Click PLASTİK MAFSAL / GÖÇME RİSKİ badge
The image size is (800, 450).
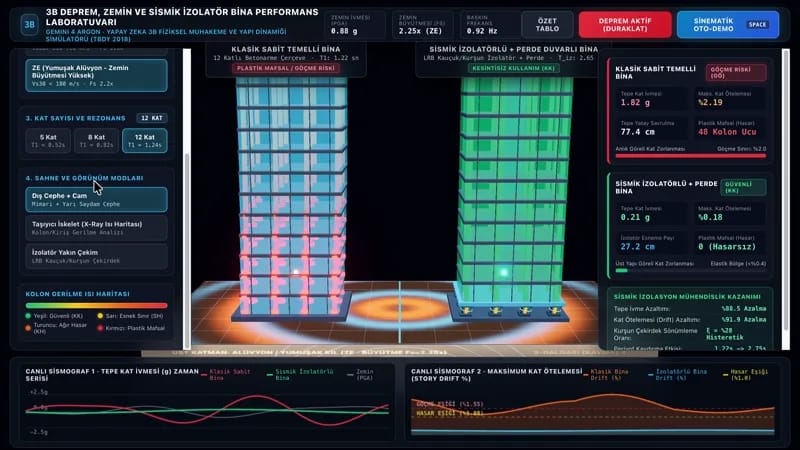click(286, 68)
